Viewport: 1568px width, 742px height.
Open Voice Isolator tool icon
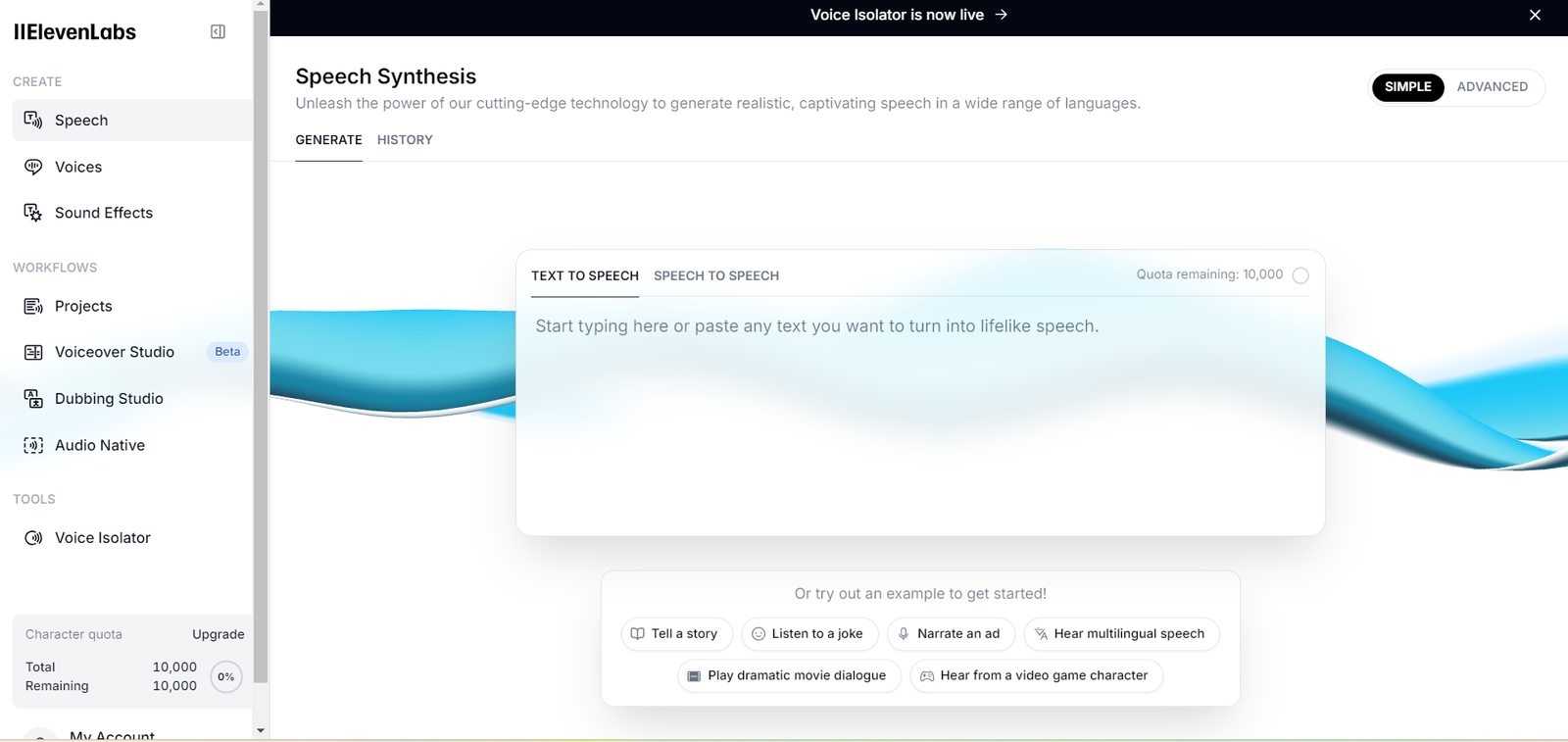point(33,538)
